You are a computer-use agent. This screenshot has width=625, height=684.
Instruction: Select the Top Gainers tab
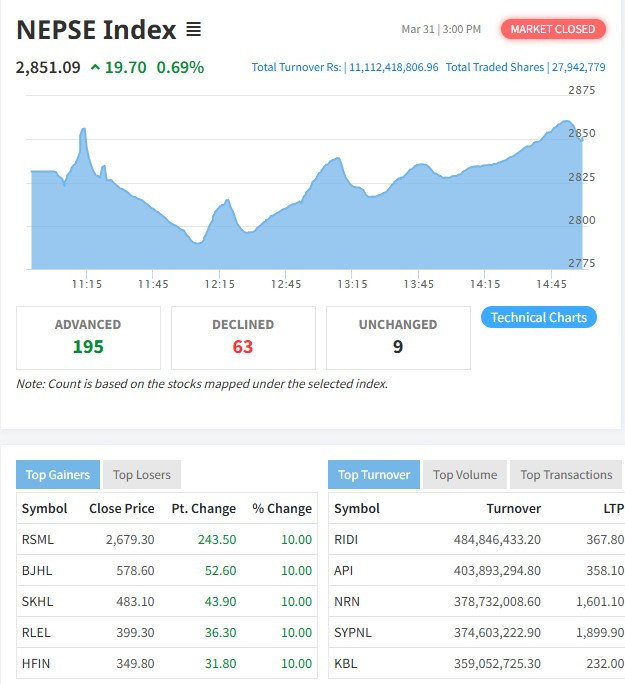57,475
